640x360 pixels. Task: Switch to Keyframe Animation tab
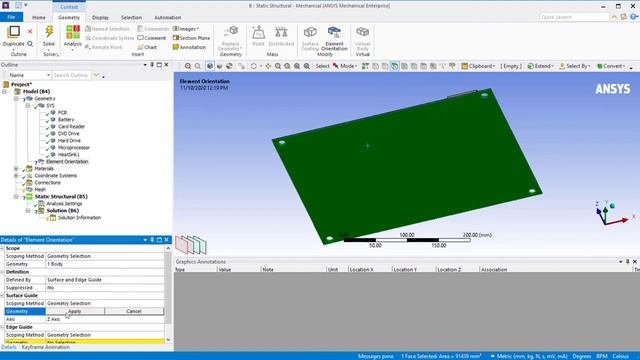(46, 347)
